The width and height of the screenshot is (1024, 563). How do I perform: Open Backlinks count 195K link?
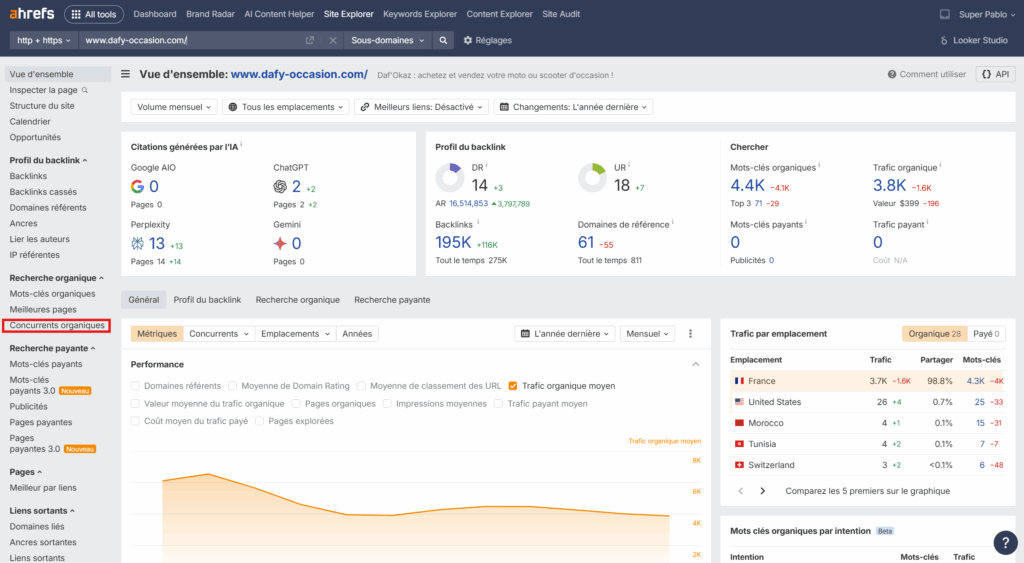(453, 242)
